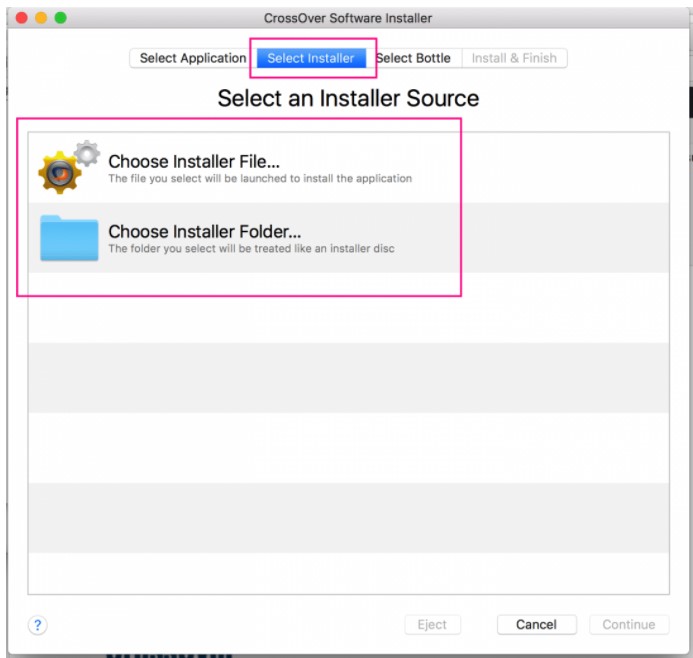
Task: Select the Select Installer tab
Action: [311, 58]
